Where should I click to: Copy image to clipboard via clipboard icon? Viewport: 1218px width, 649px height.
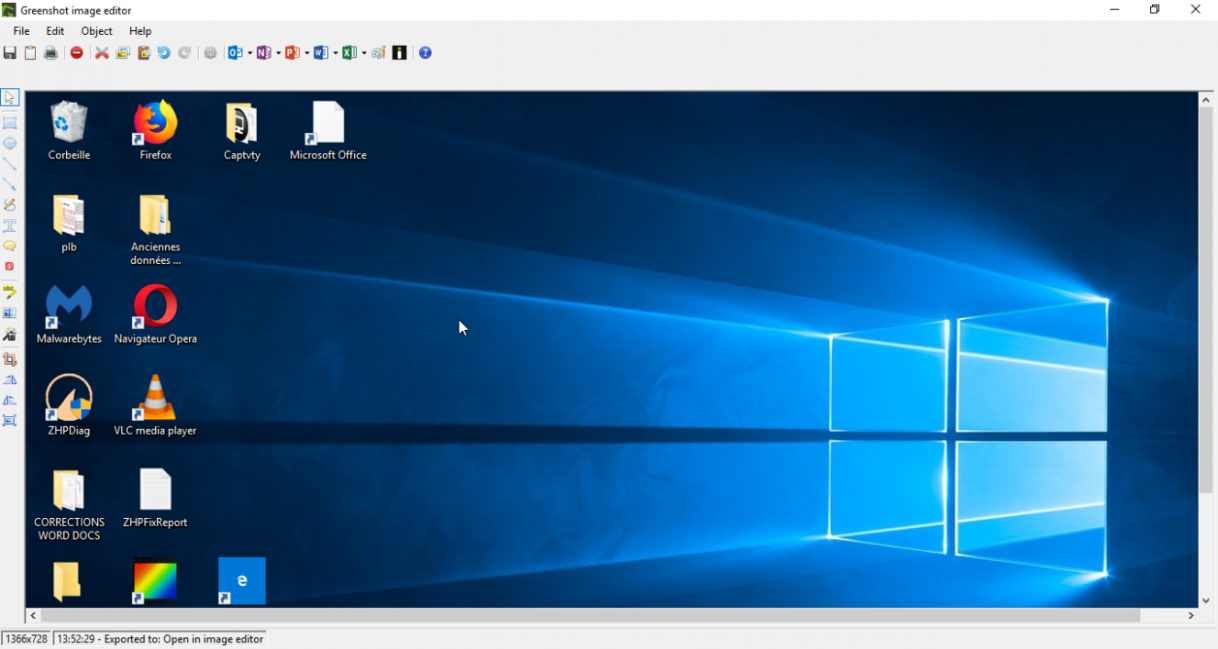[30, 53]
